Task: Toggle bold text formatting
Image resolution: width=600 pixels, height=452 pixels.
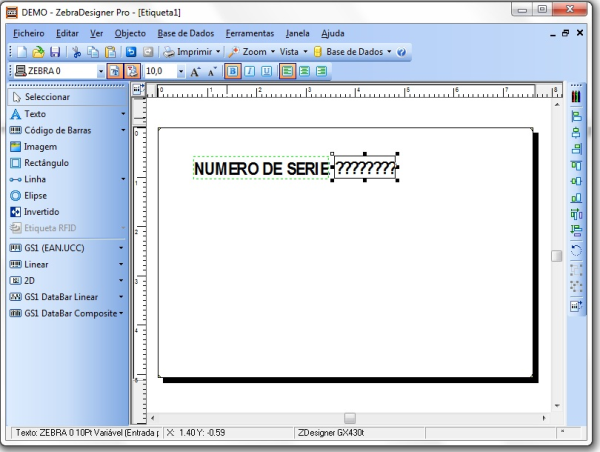Action: 232,72
